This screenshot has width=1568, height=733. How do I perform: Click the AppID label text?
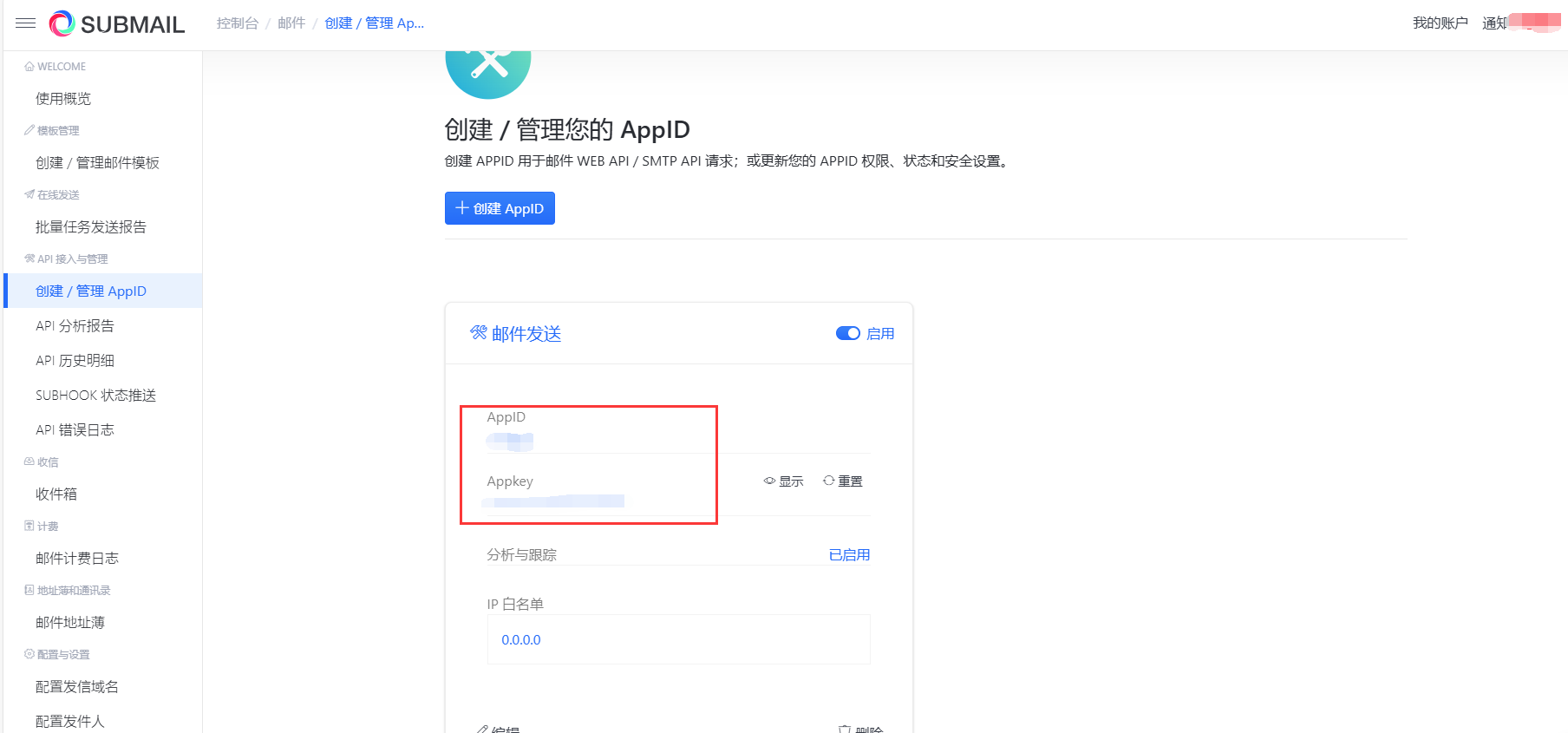(x=506, y=417)
